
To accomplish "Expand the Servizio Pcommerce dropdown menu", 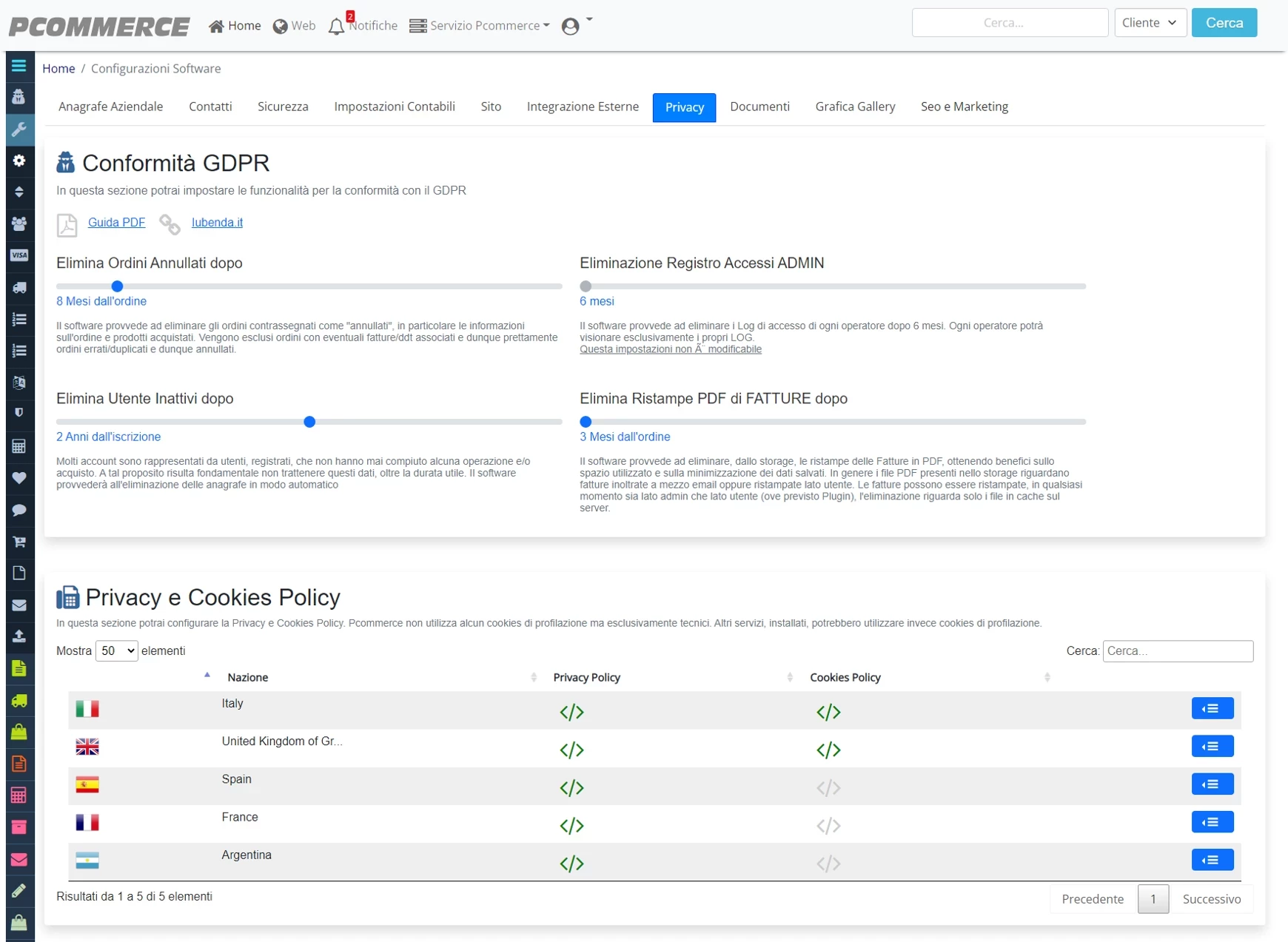I will point(480,25).
